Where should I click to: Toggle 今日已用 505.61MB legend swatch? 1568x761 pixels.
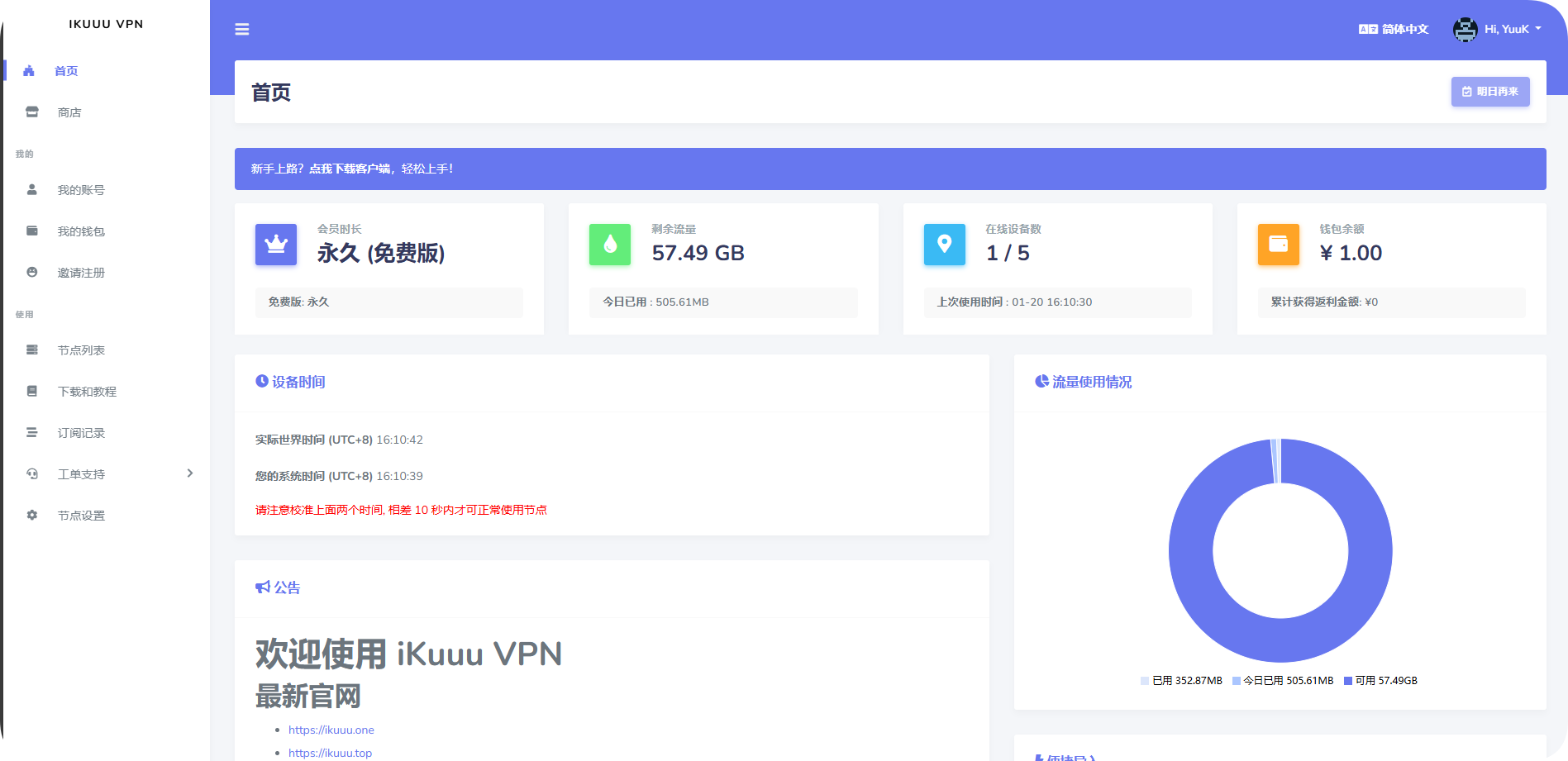1237,681
